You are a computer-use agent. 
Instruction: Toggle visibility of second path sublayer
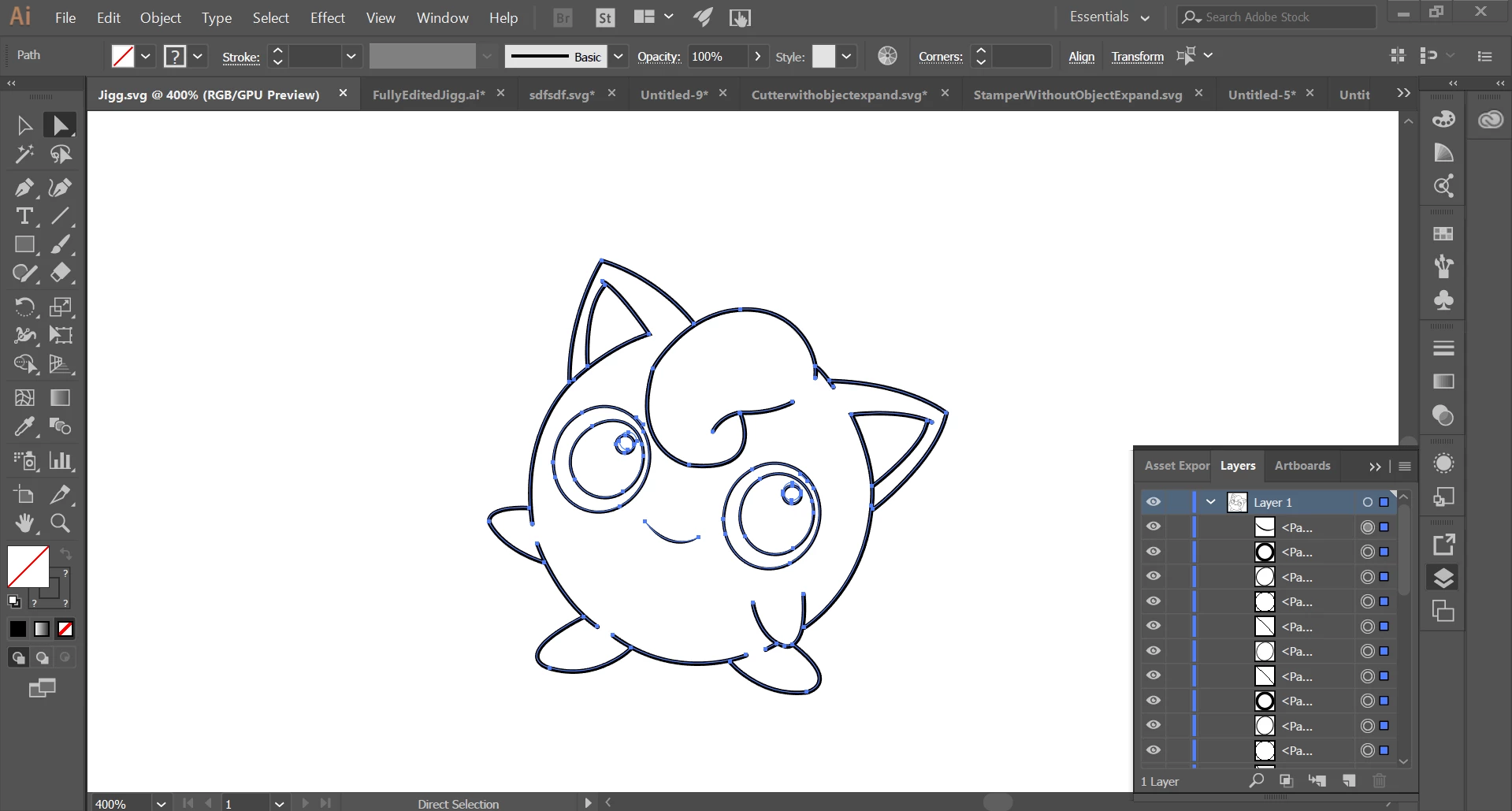(1154, 552)
